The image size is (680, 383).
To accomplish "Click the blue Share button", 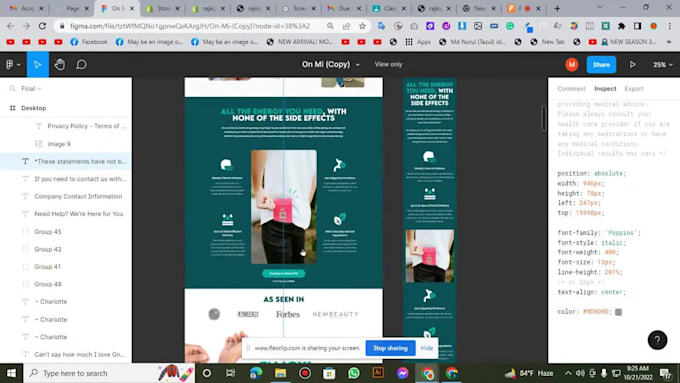I will (x=601, y=65).
